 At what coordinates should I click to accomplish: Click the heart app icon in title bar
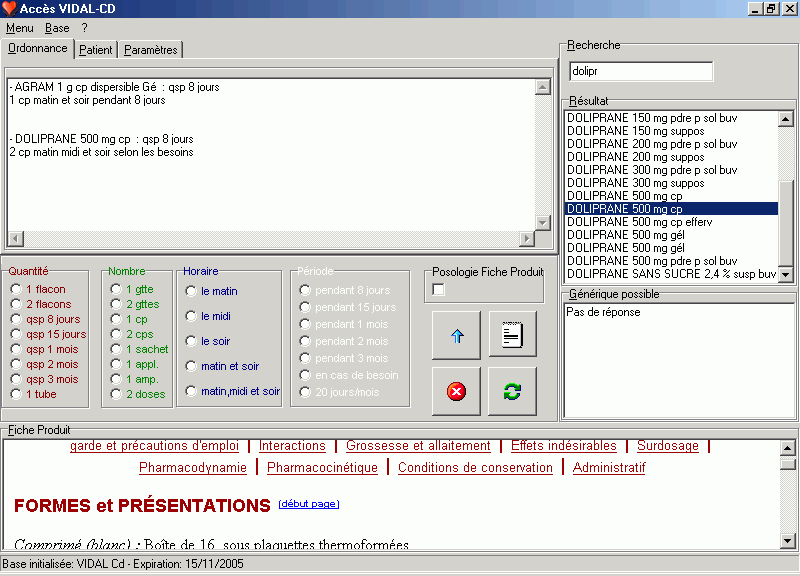(x=9, y=9)
